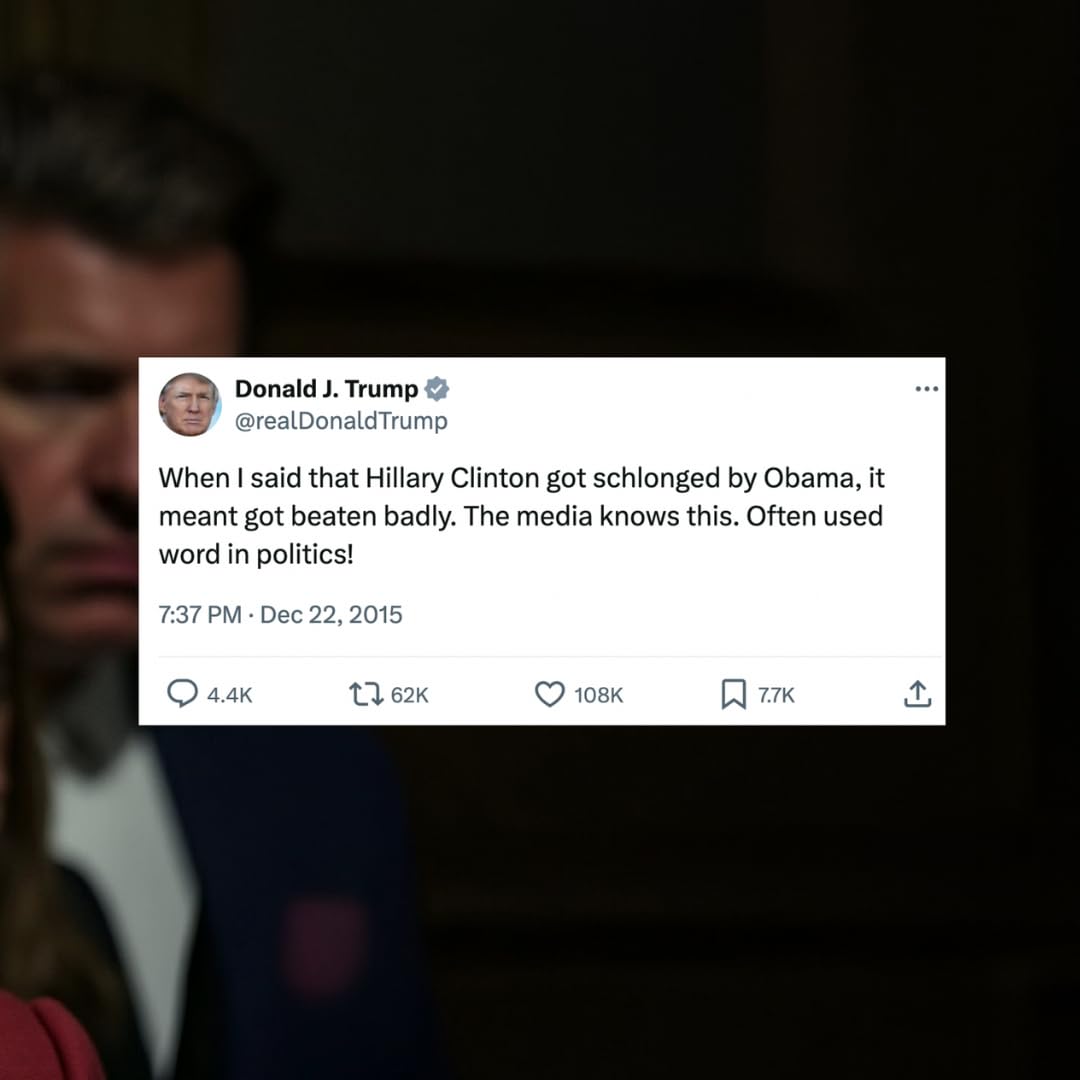
Task: Open the three-dot more options menu
Action: point(926,389)
